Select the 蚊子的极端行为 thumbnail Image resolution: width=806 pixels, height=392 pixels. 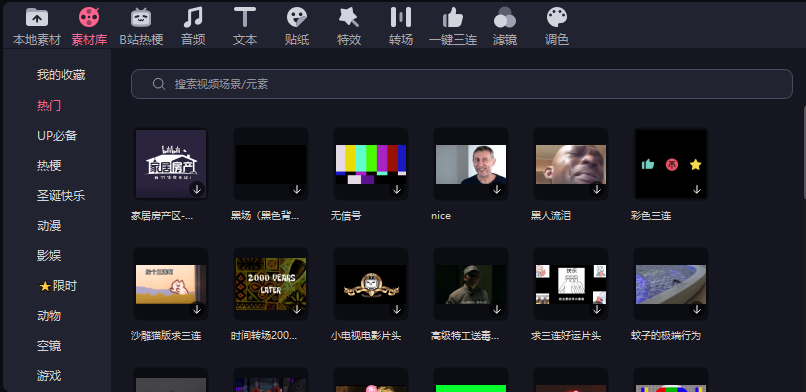point(671,284)
